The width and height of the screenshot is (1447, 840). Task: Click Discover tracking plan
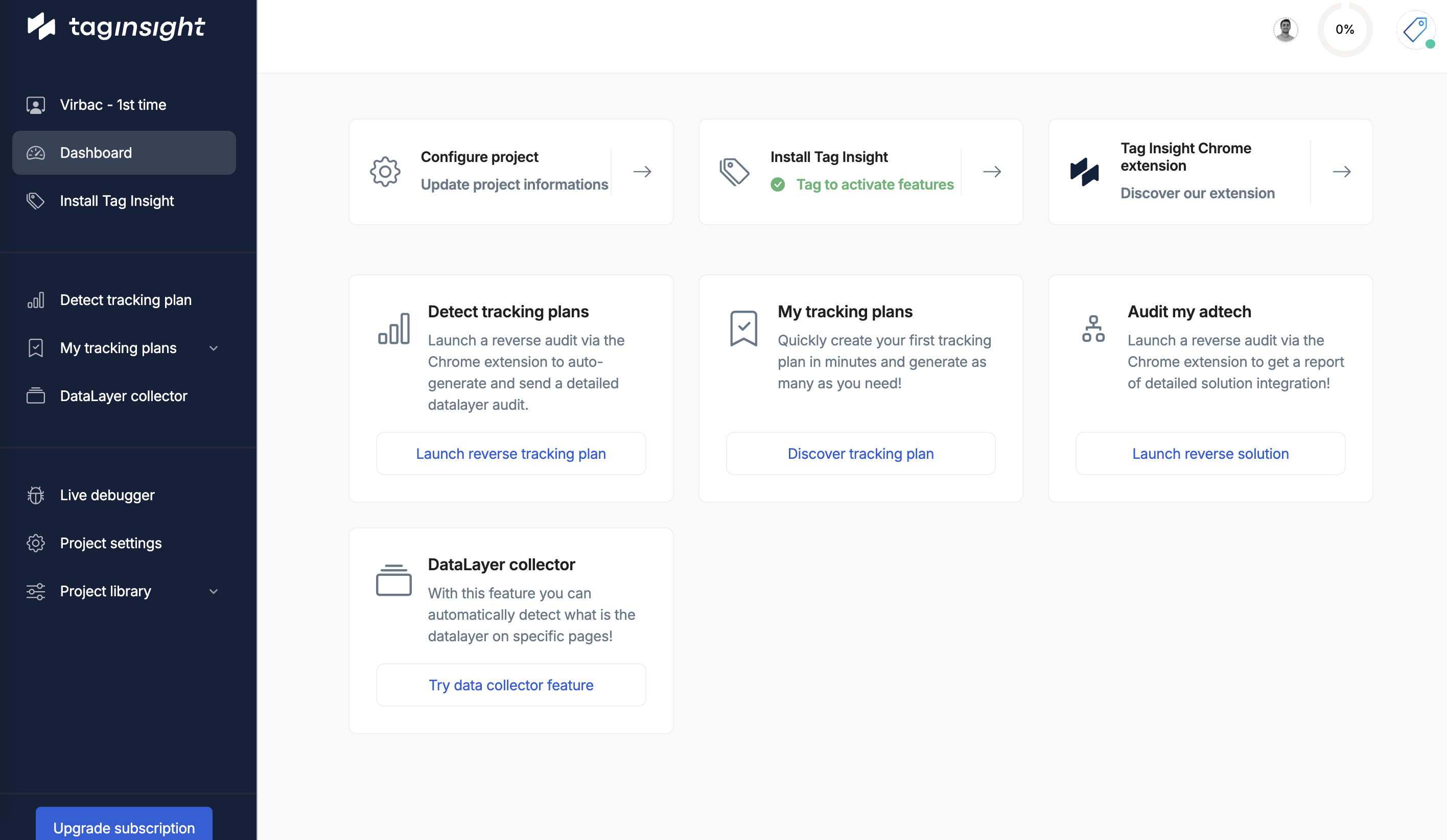[x=860, y=453]
